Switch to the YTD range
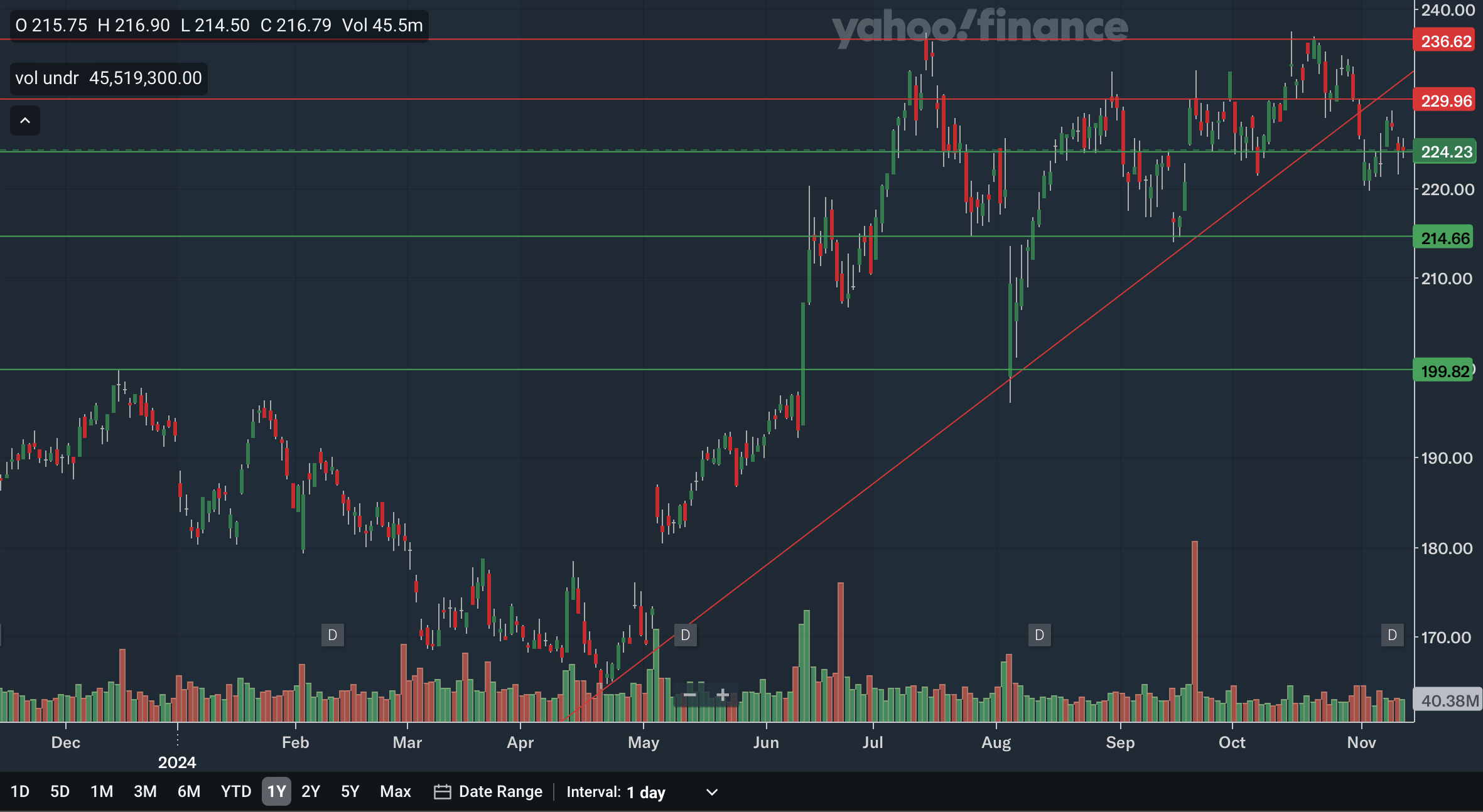This screenshot has width=1483, height=812. 236,792
